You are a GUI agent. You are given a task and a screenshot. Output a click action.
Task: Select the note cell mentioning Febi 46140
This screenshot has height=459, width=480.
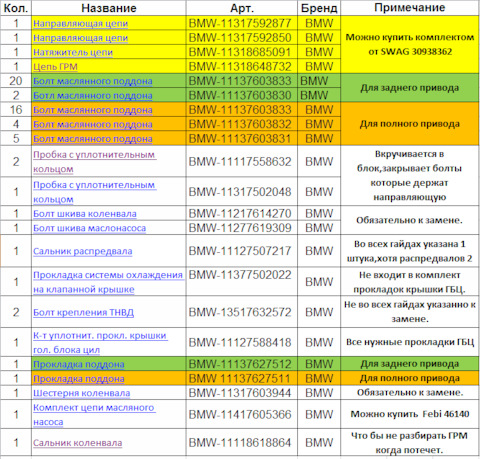[x=410, y=414]
